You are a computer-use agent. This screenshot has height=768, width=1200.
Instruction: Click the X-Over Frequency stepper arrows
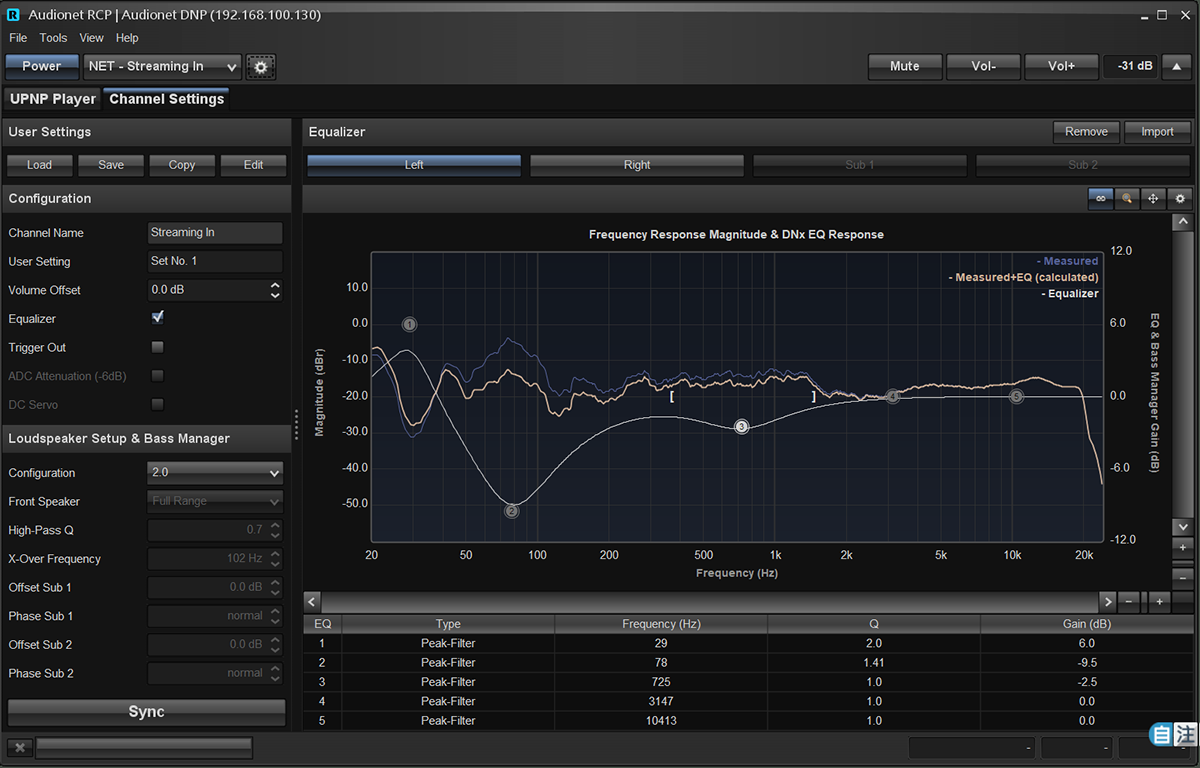tap(275, 559)
